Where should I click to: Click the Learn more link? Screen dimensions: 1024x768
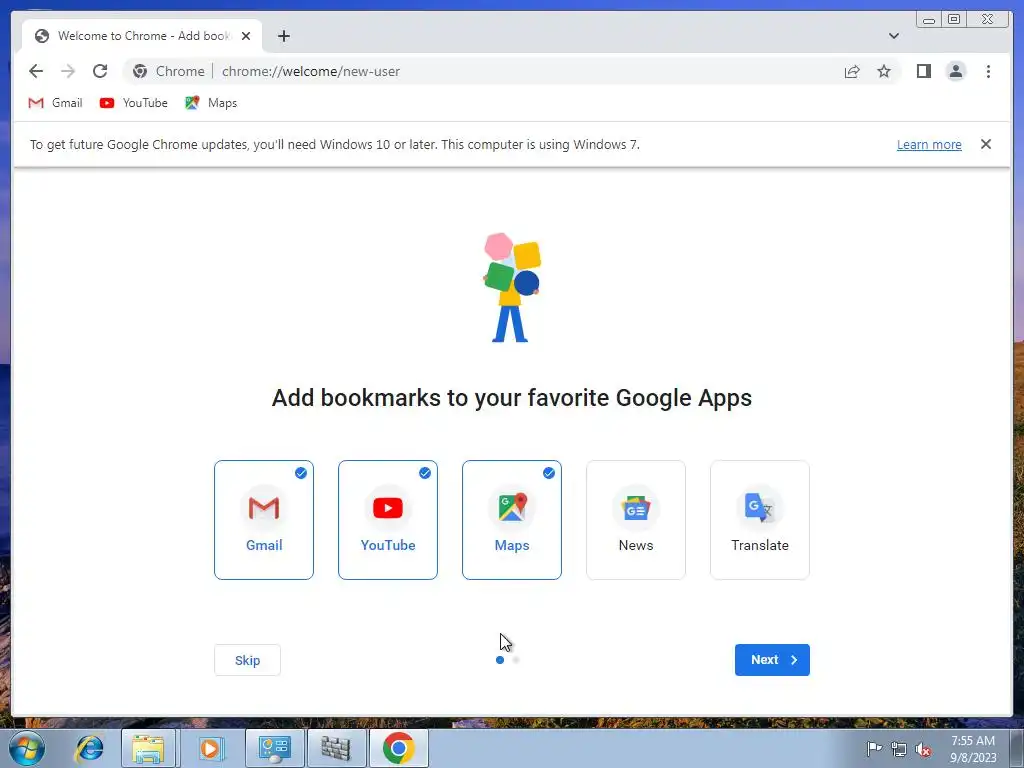pyautogui.click(x=929, y=144)
